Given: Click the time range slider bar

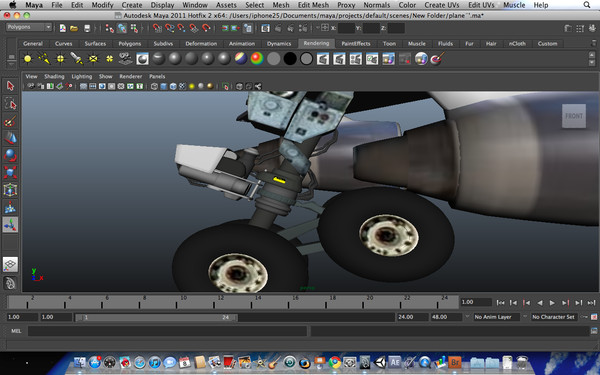Looking at the screenshot, I should 157,317.
